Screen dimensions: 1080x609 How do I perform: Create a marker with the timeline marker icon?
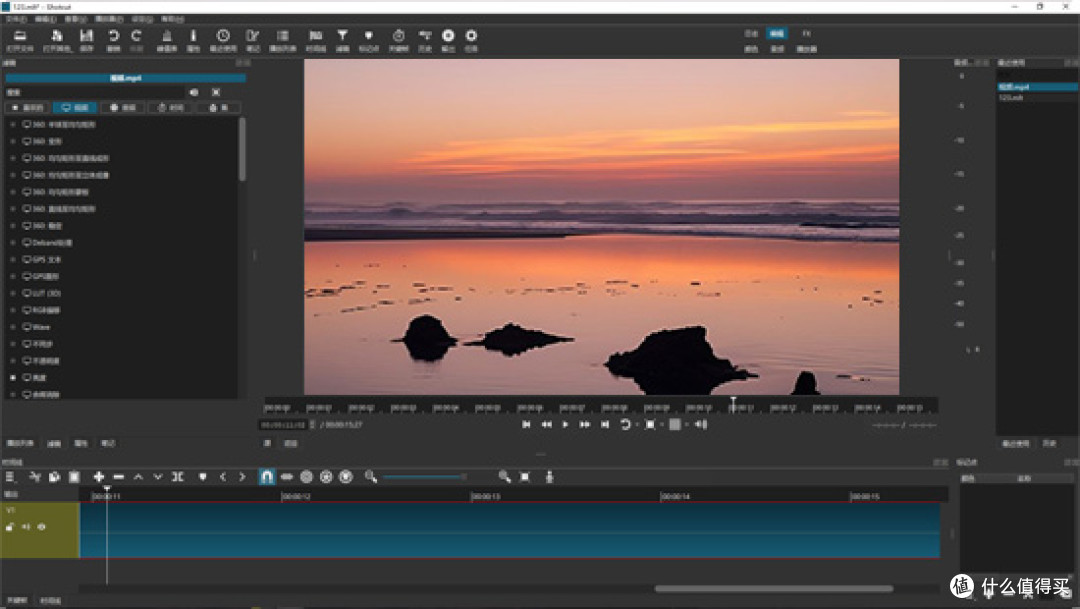point(202,477)
